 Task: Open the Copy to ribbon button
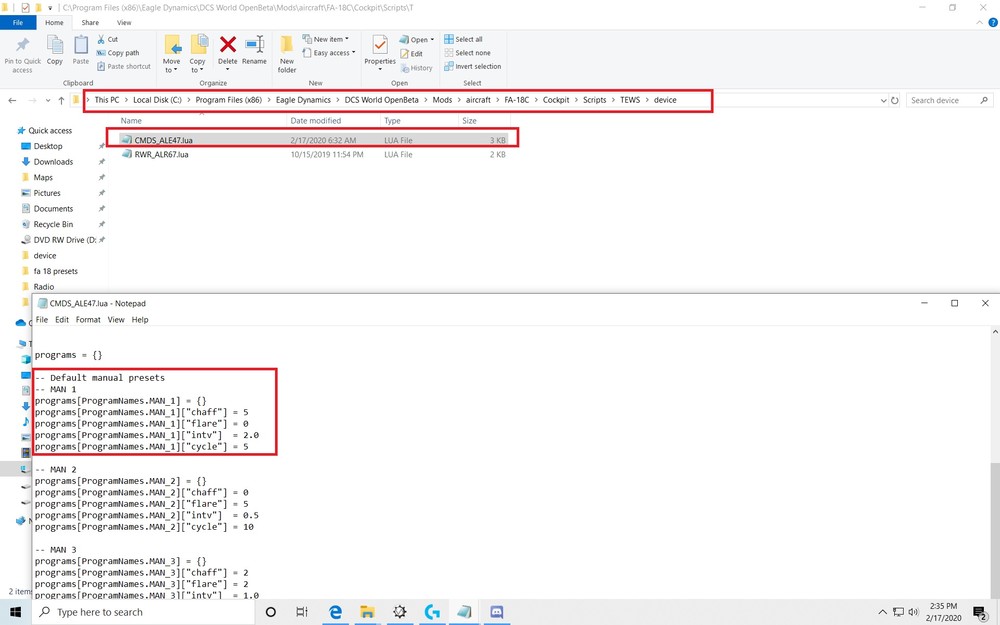click(x=198, y=53)
